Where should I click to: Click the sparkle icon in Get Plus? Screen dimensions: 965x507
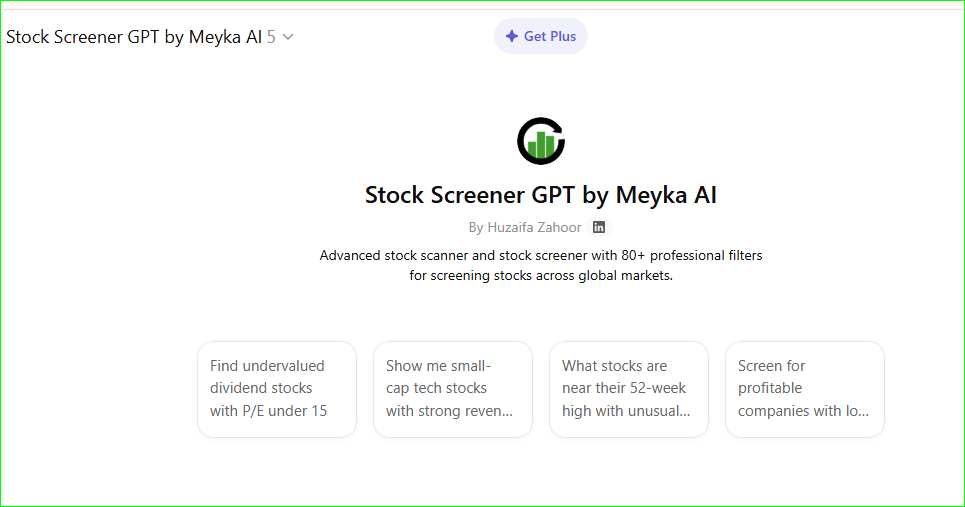[x=511, y=36]
